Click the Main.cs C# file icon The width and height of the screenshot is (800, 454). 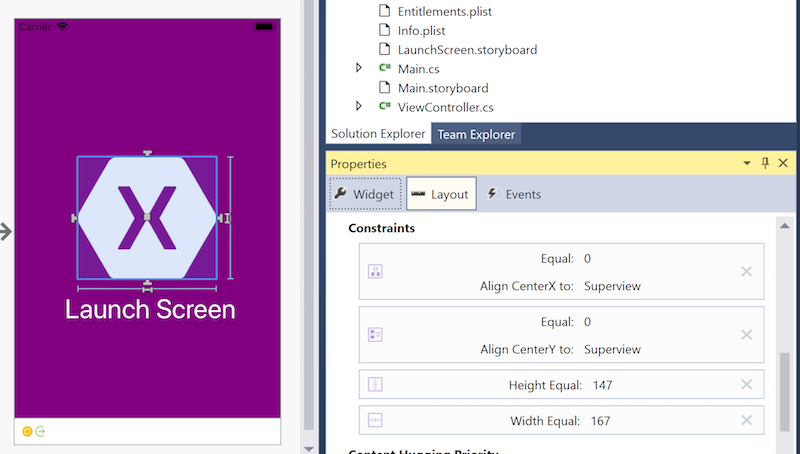coord(385,67)
